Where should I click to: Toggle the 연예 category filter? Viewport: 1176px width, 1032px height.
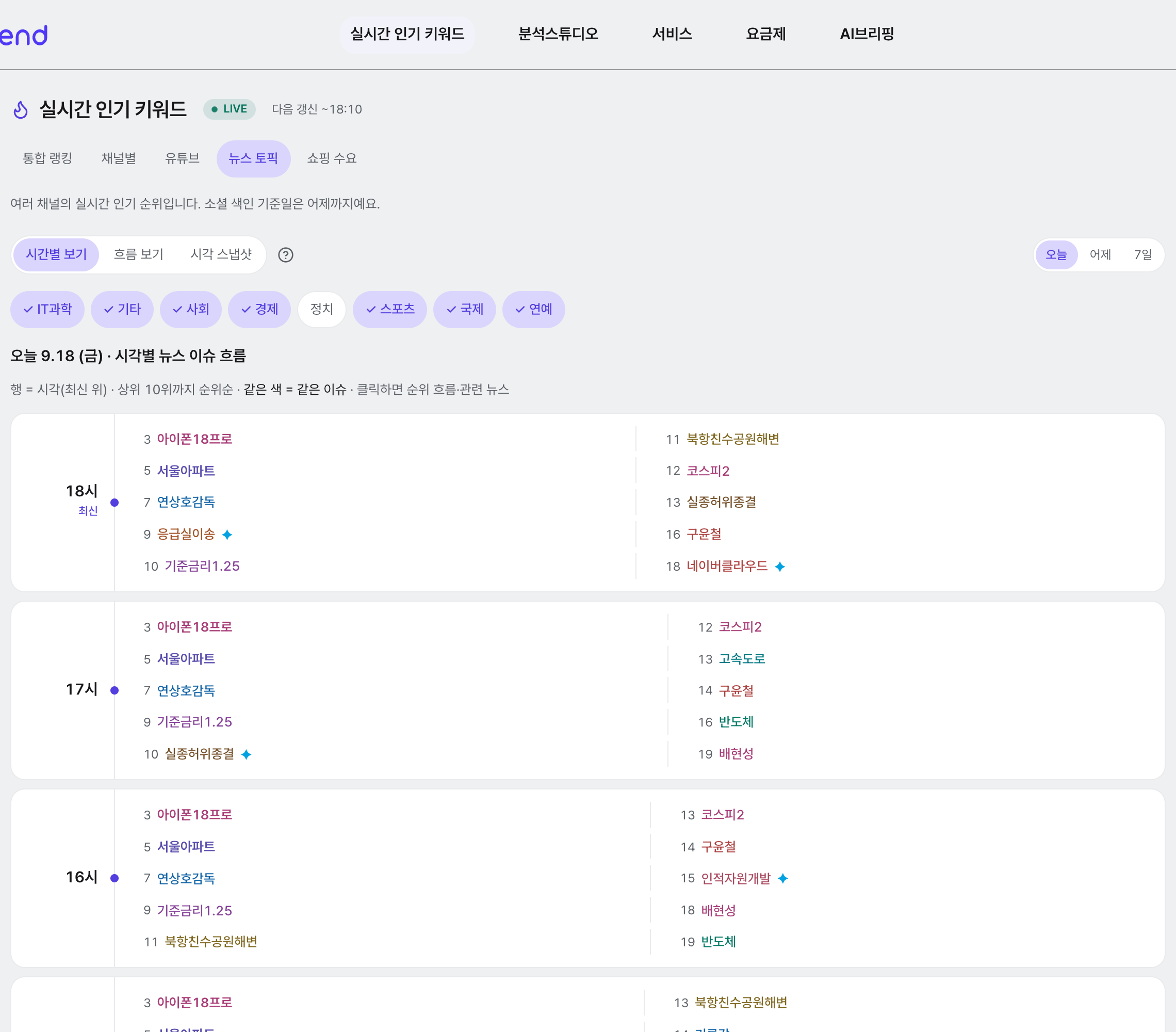(x=534, y=309)
